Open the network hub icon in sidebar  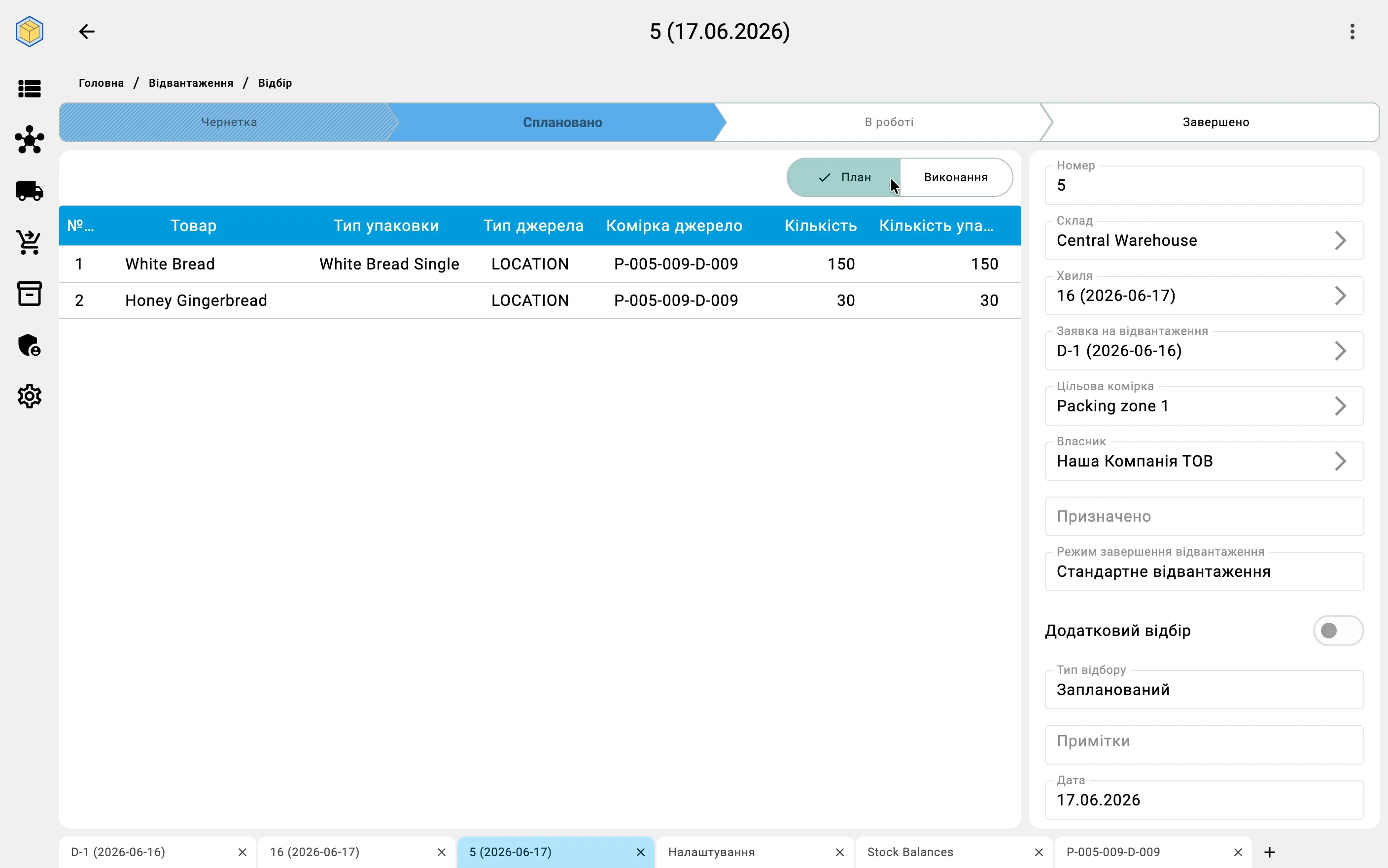[x=29, y=139]
